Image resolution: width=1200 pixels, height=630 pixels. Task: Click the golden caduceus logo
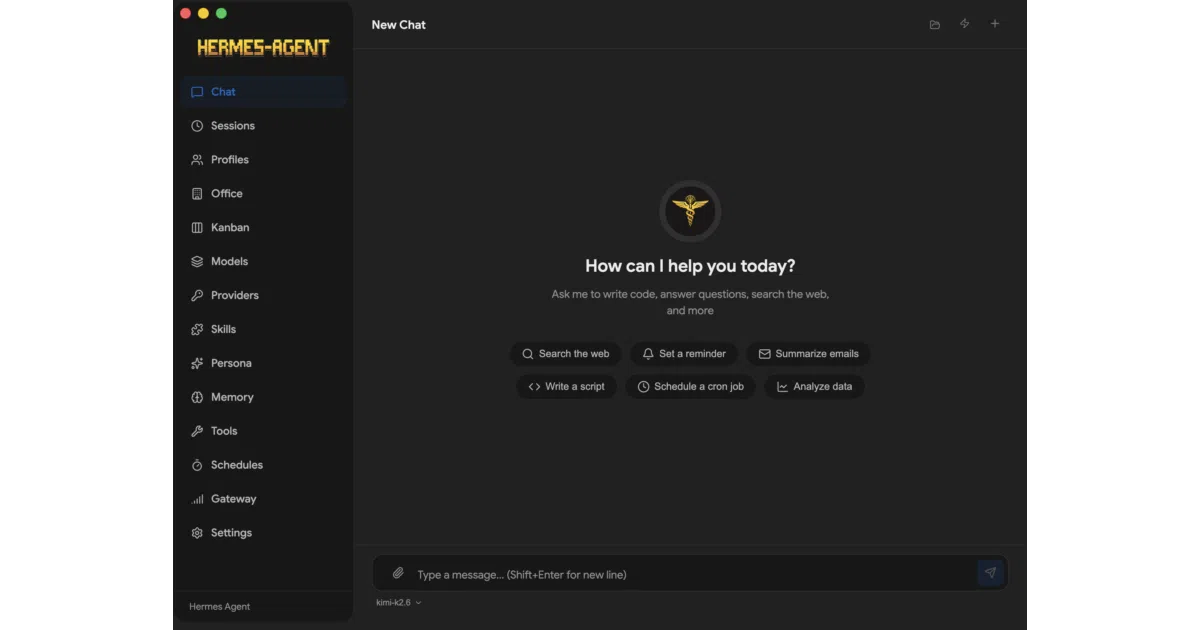click(x=690, y=211)
